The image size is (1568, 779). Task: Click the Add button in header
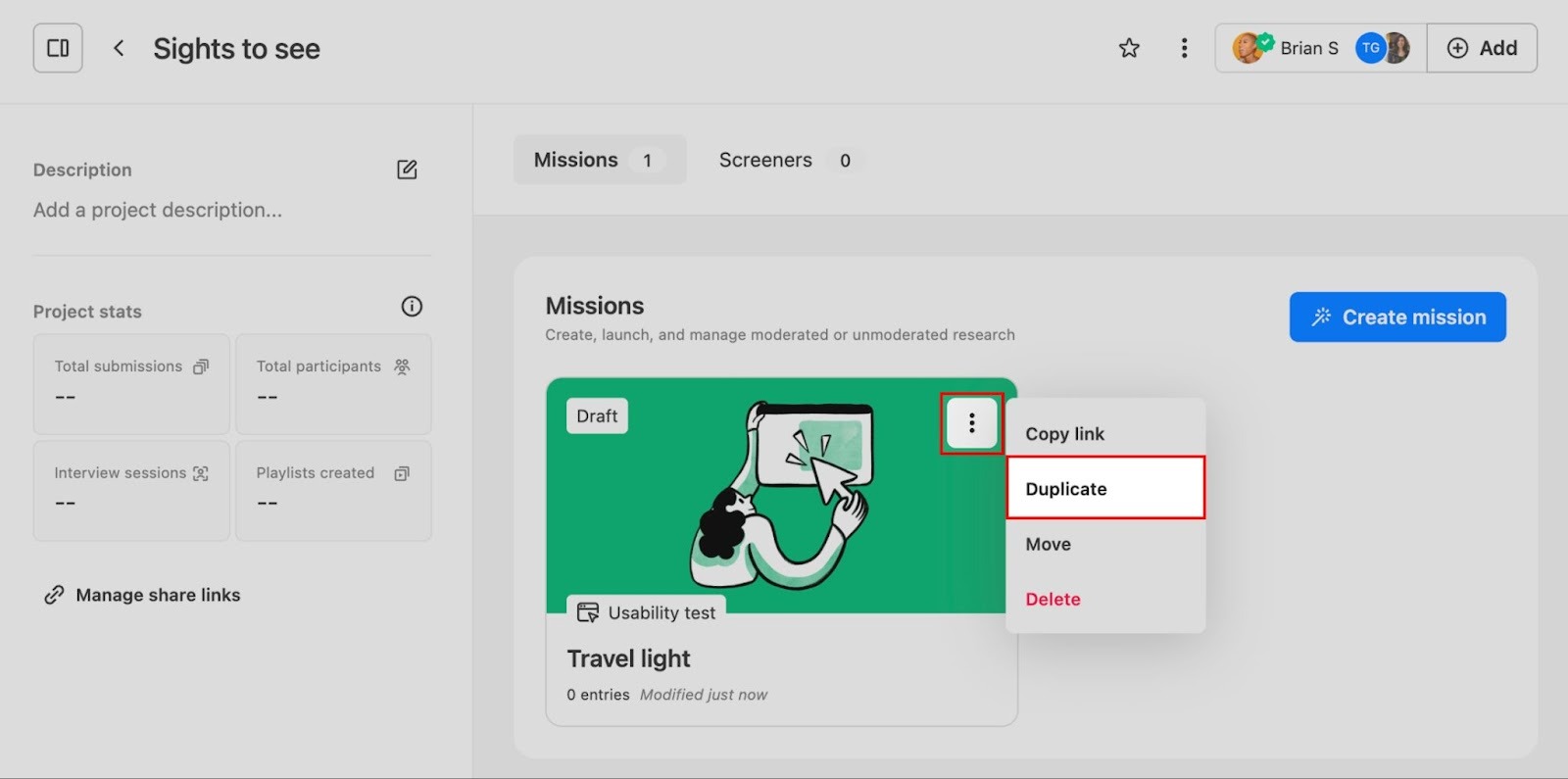(1482, 48)
